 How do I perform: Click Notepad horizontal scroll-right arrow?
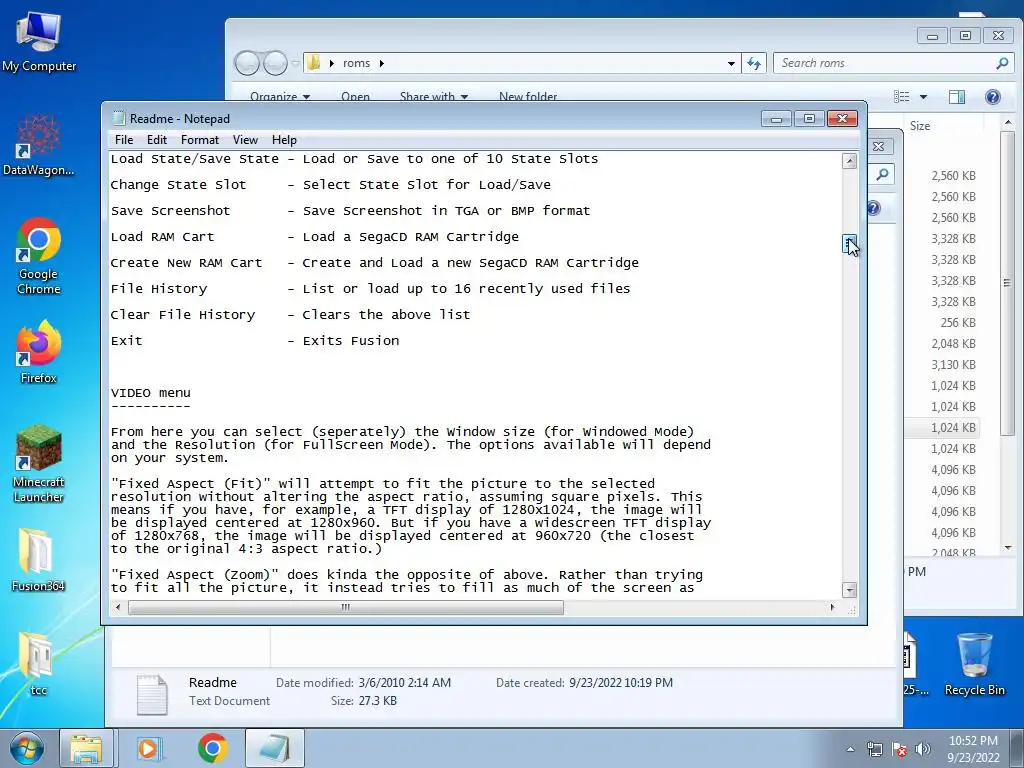coord(832,608)
